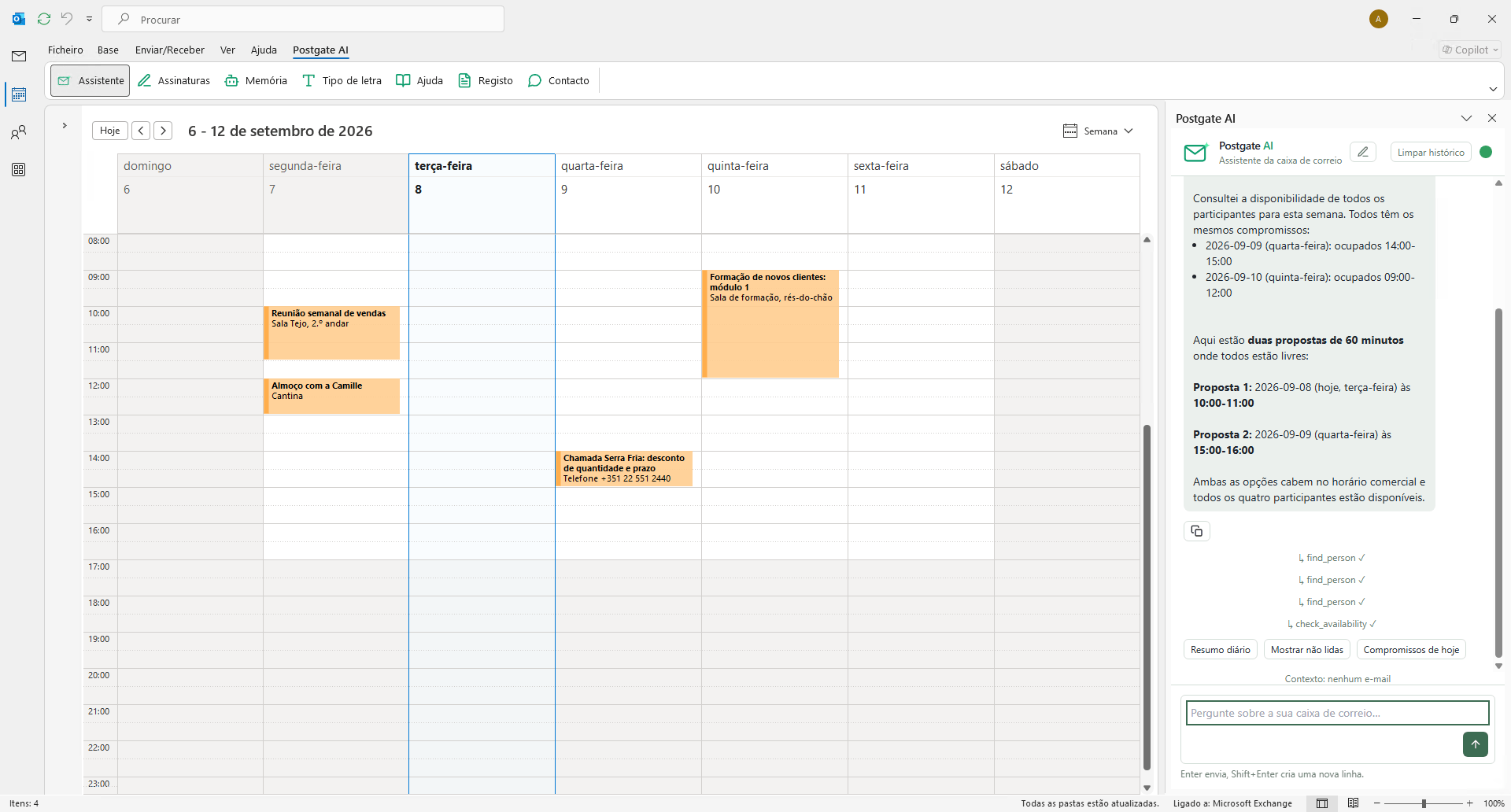1511x812 pixels.
Task: Expand the folder pane chevron
Action: pyautogui.click(x=65, y=125)
